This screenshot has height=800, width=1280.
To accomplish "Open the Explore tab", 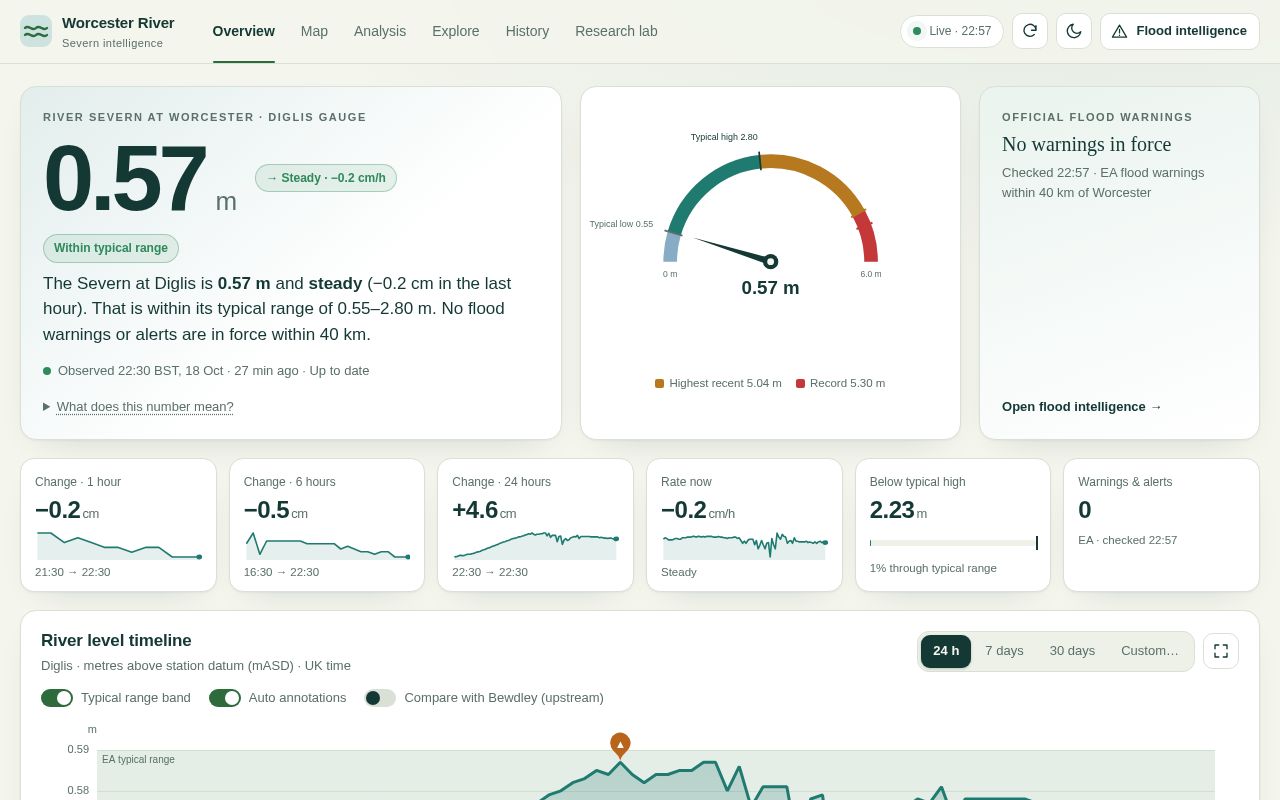I will point(456,31).
